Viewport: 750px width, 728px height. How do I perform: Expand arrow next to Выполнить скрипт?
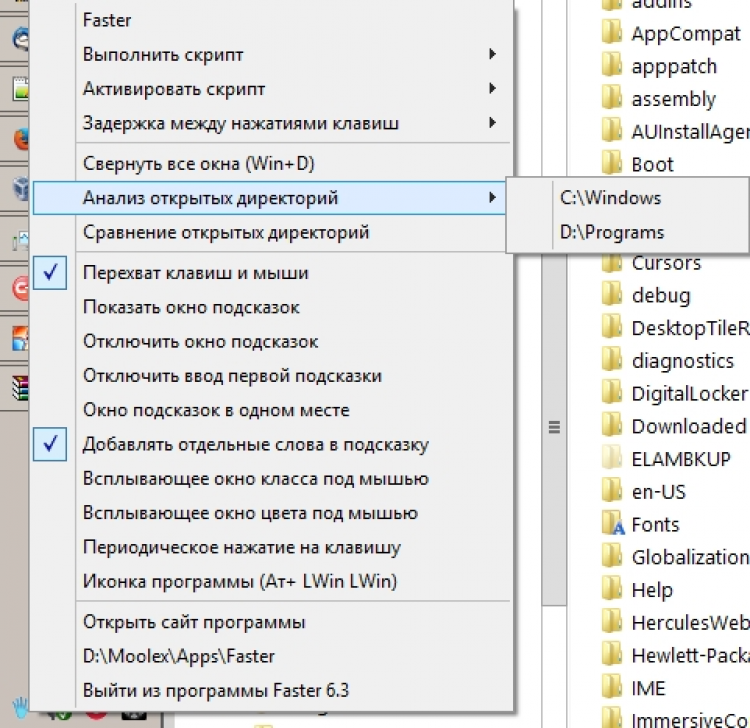pyautogui.click(x=492, y=54)
